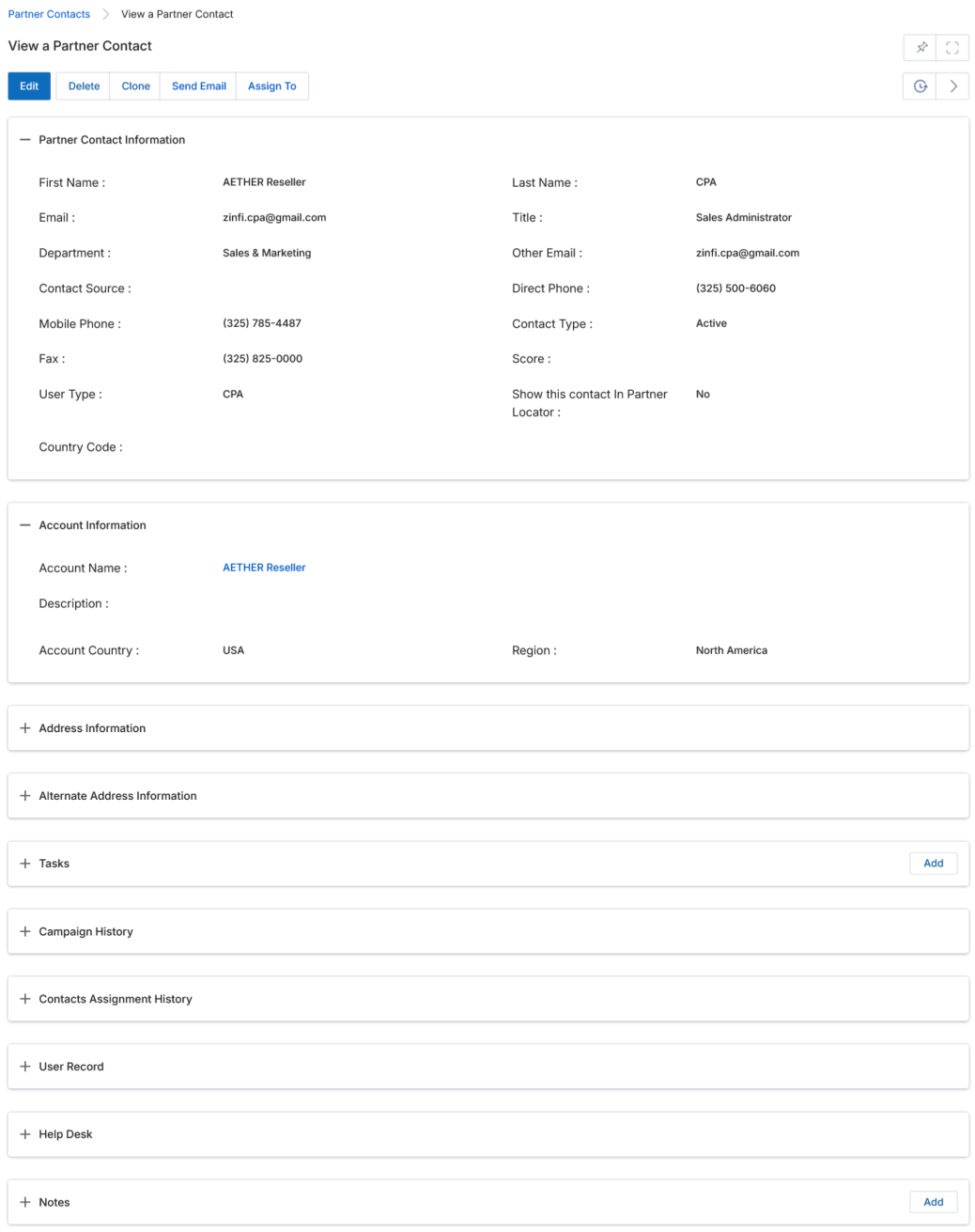
Task: Open the Assign To option
Action: 271,86
